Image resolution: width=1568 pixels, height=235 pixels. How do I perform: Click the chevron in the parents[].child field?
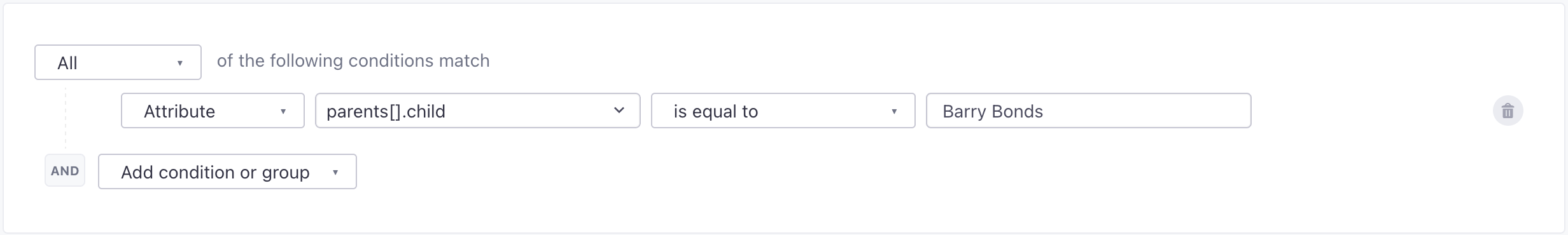click(619, 111)
